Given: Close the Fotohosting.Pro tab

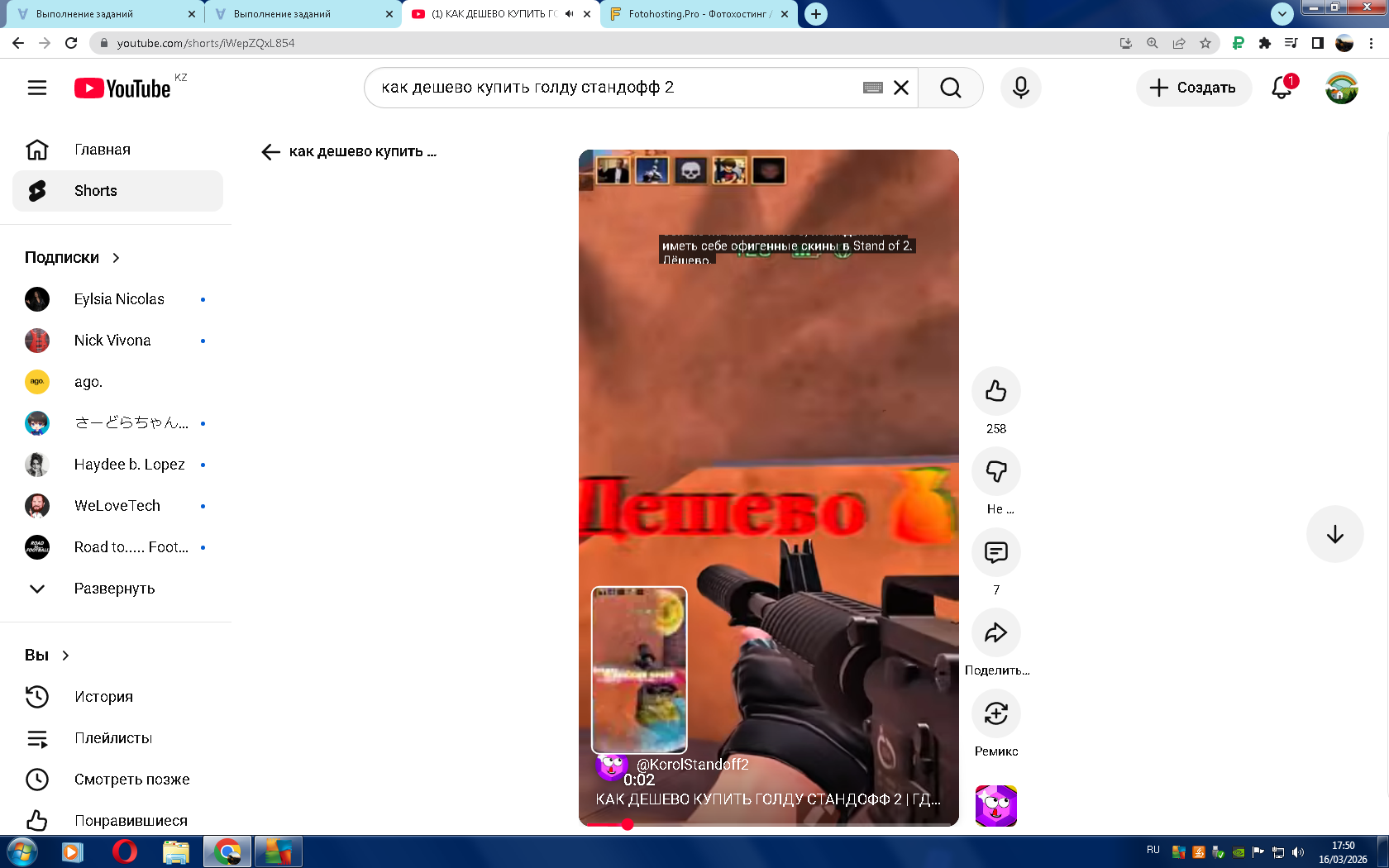Looking at the screenshot, I should pyautogui.click(x=785, y=14).
